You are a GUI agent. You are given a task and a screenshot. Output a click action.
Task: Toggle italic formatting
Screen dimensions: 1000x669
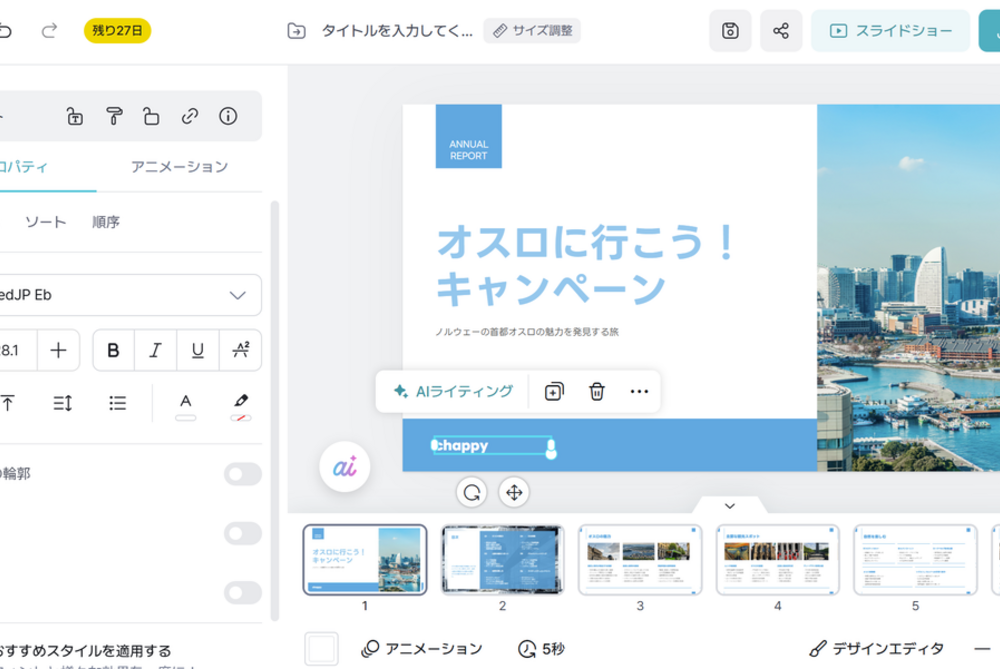tap(155, 350)
